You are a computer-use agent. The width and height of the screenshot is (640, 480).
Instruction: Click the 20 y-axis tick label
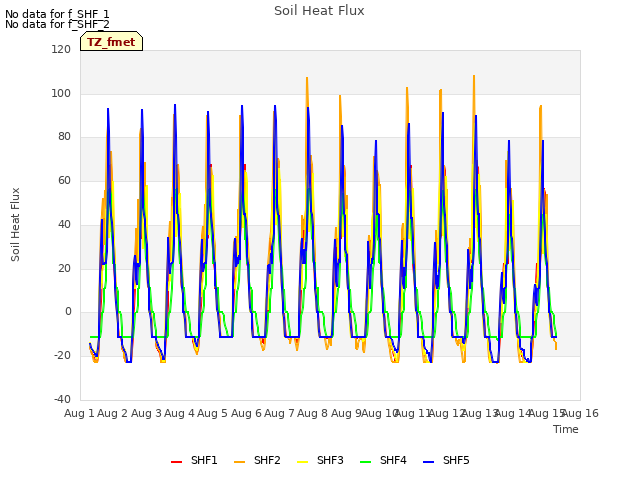coord(64,268)
